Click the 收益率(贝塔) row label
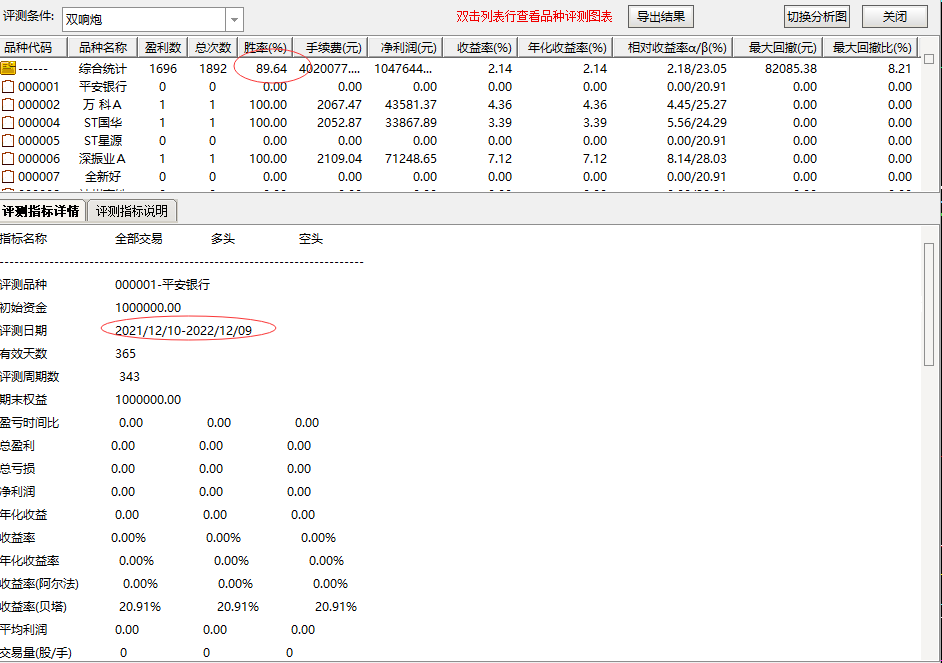This screenshot has height=663, width=942. pos(33,607)
